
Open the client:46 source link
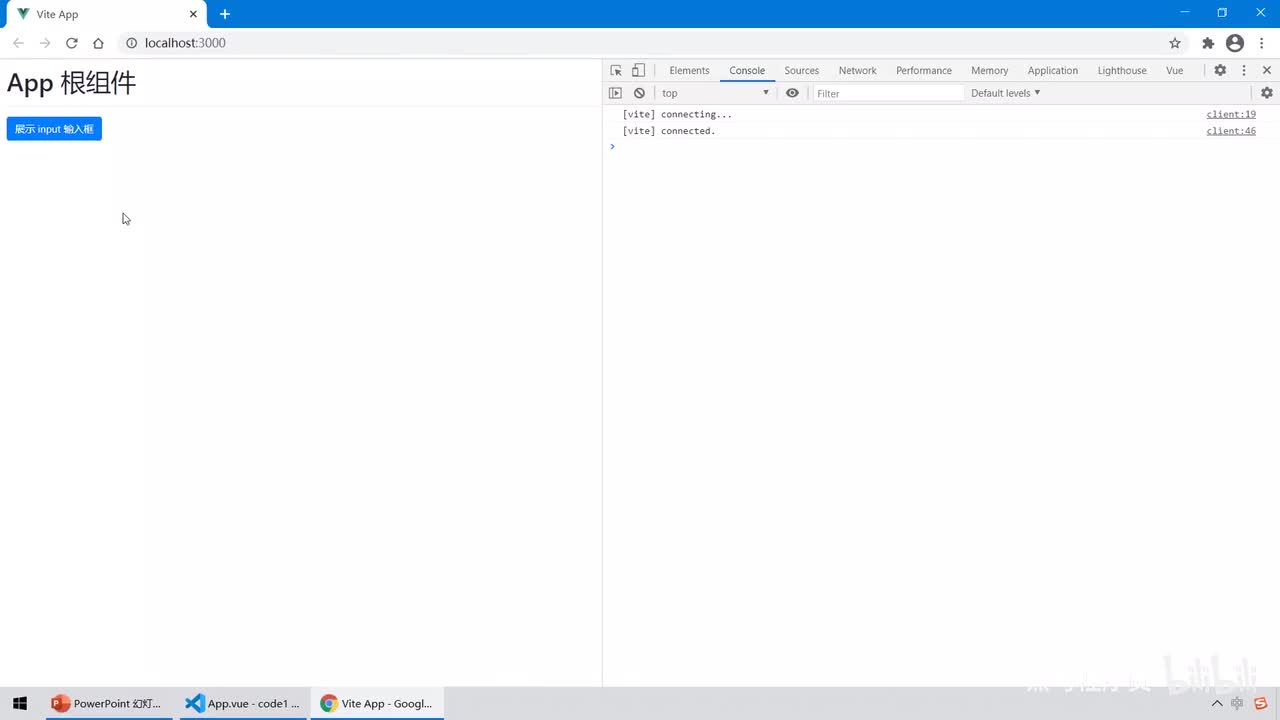pyautogui.click(x=1231, y=131)
